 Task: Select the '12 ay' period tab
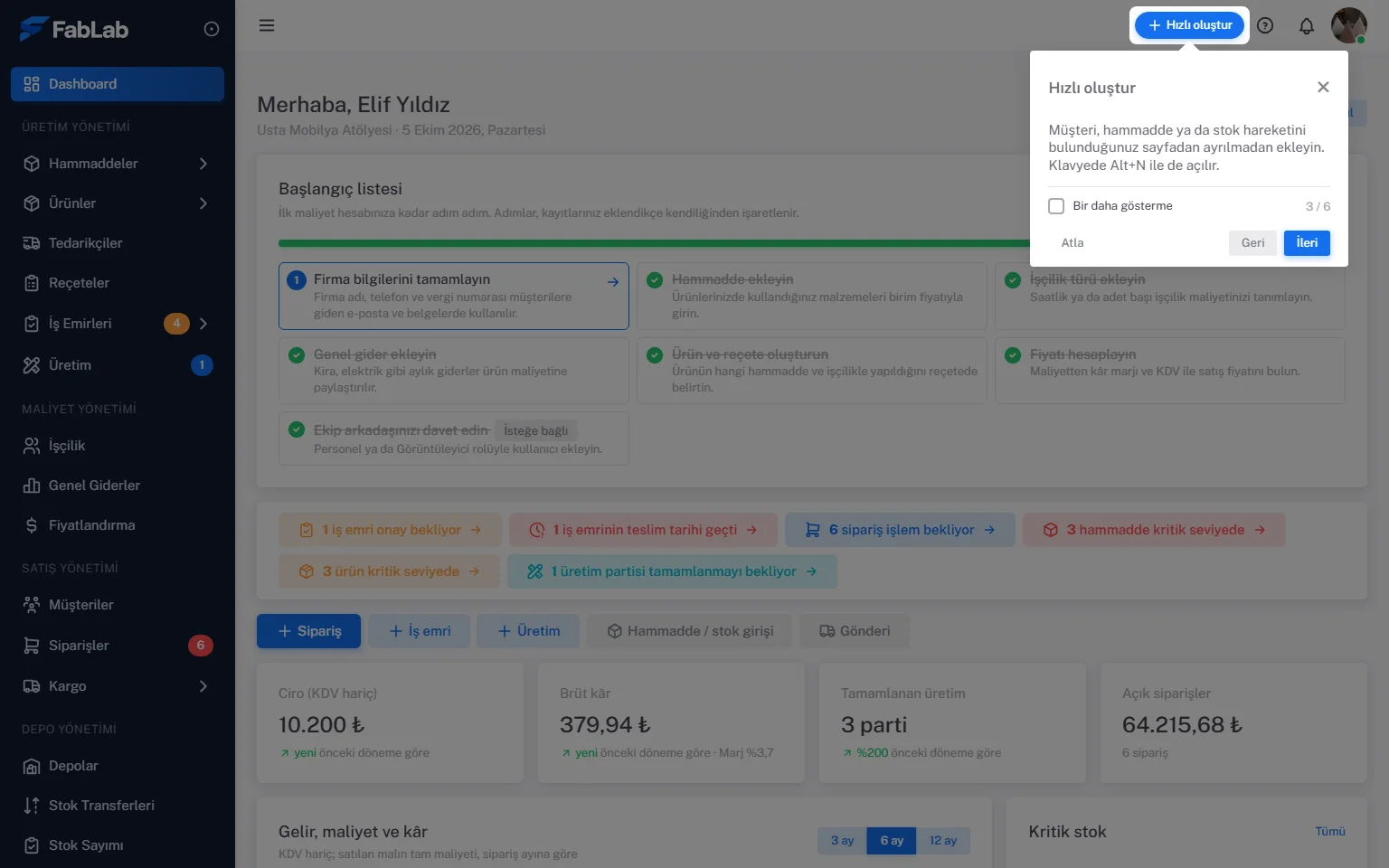[943, 841]
